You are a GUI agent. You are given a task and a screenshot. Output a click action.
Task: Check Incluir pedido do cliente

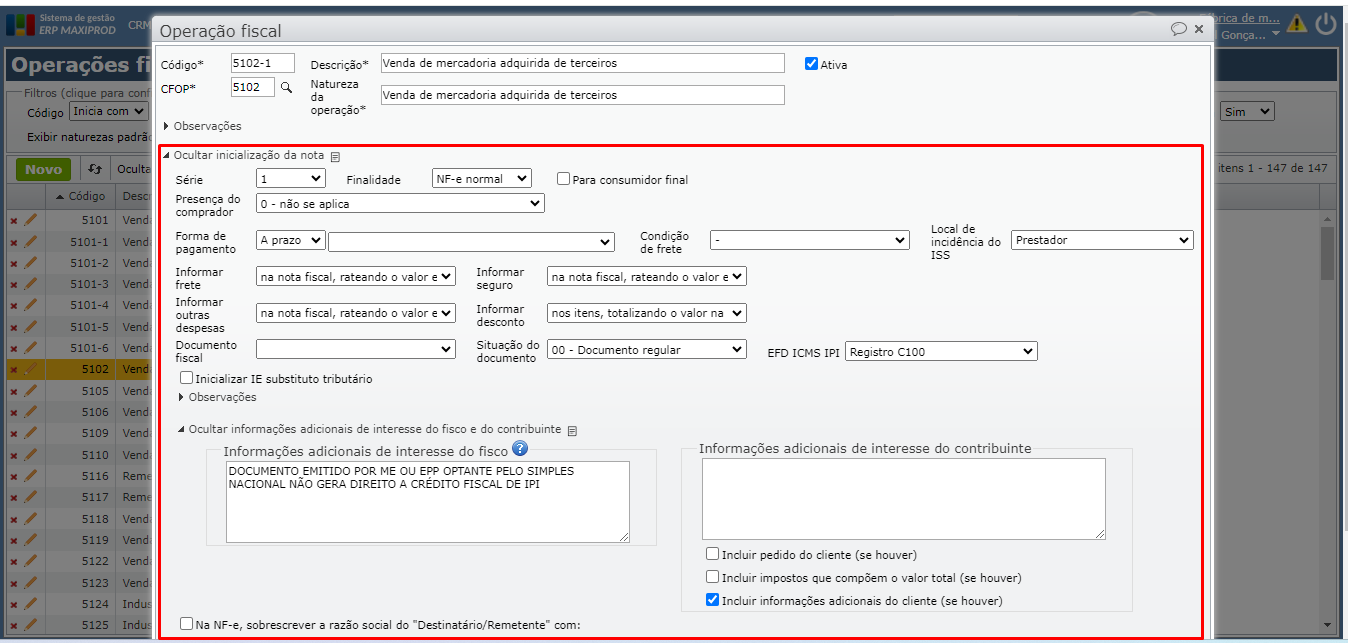(712, 554)
